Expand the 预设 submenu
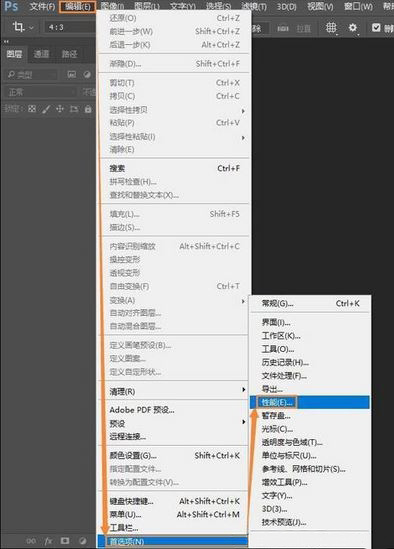The image size is (394, 549). pos(174,423)
